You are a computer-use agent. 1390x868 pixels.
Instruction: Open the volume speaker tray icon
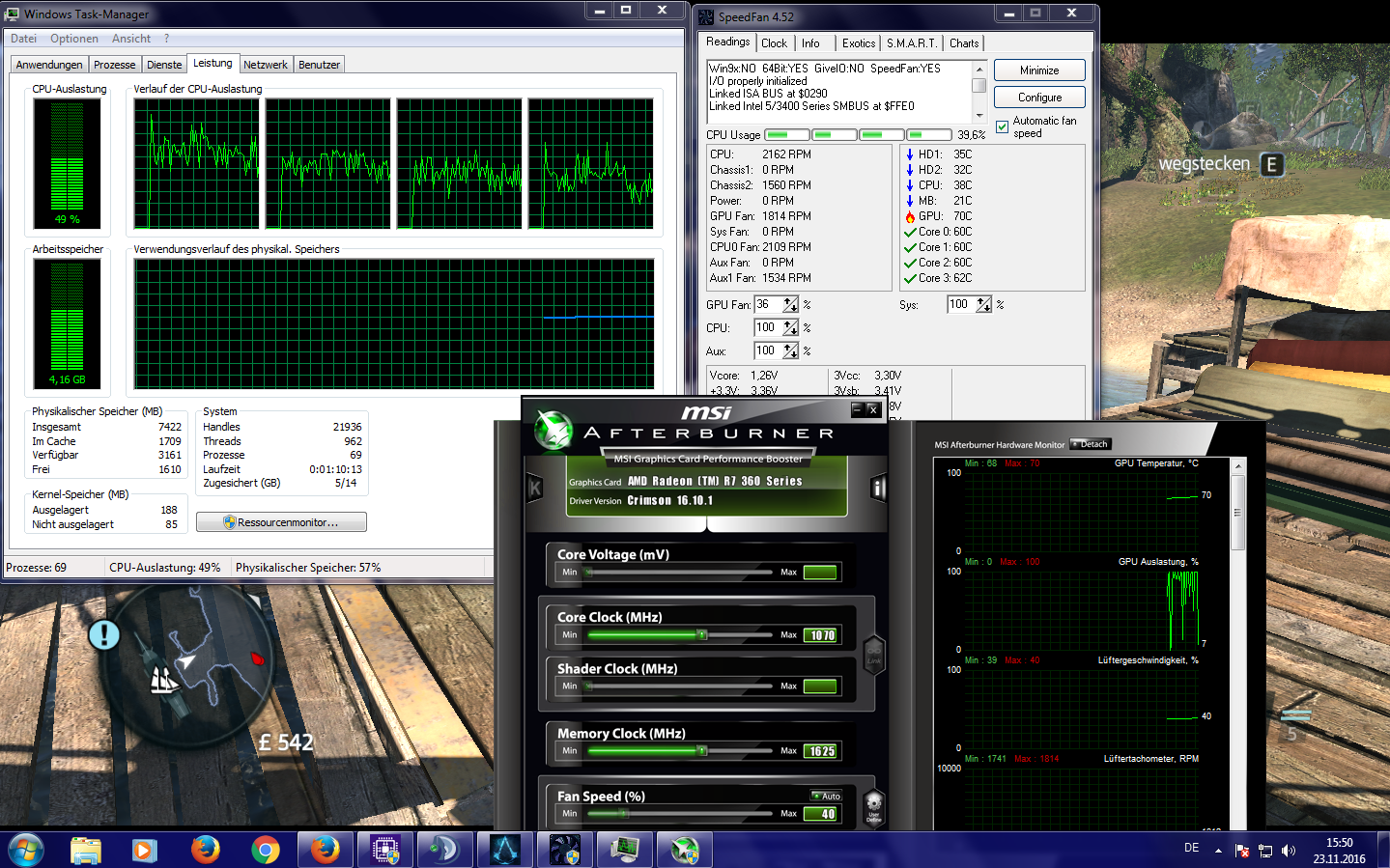click(1289, 851)
